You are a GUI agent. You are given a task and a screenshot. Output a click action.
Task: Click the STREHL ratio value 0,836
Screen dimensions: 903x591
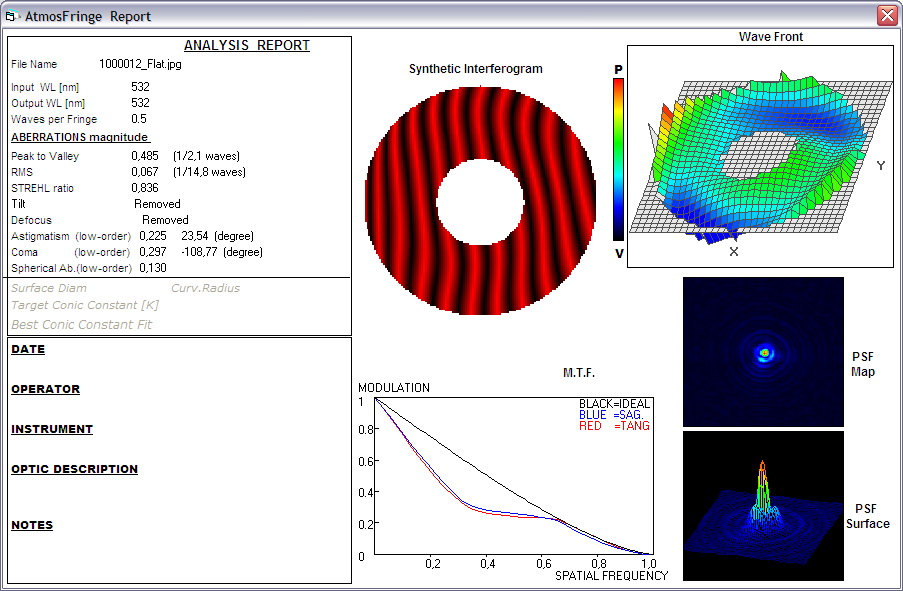click(x=145, y=189)
